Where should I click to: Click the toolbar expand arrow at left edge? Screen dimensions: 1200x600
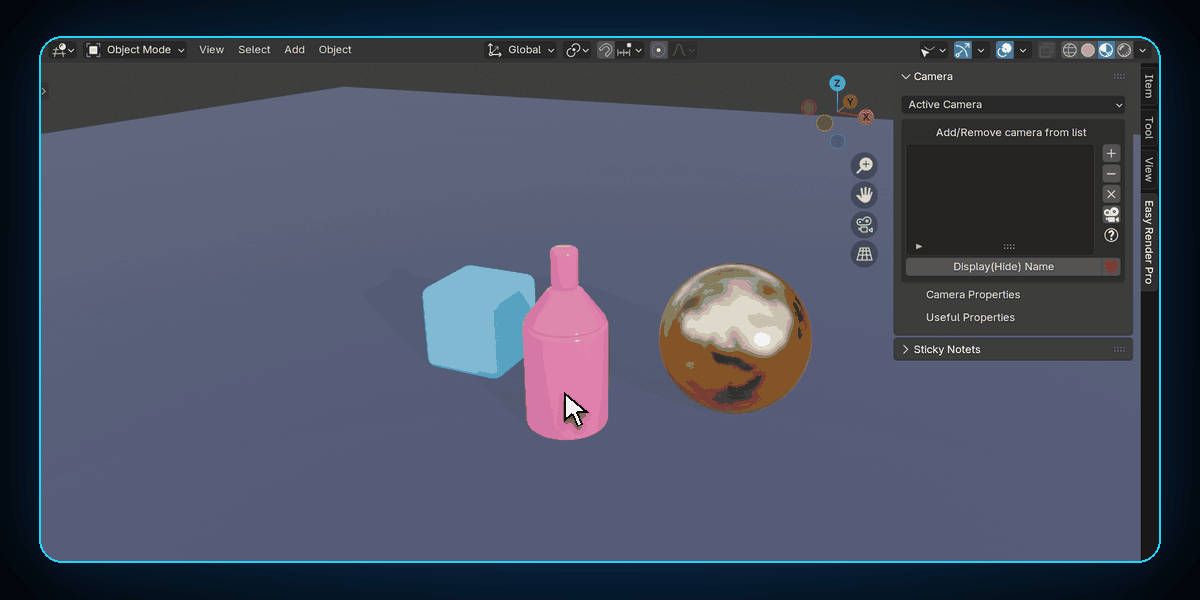tap(44, 91)
